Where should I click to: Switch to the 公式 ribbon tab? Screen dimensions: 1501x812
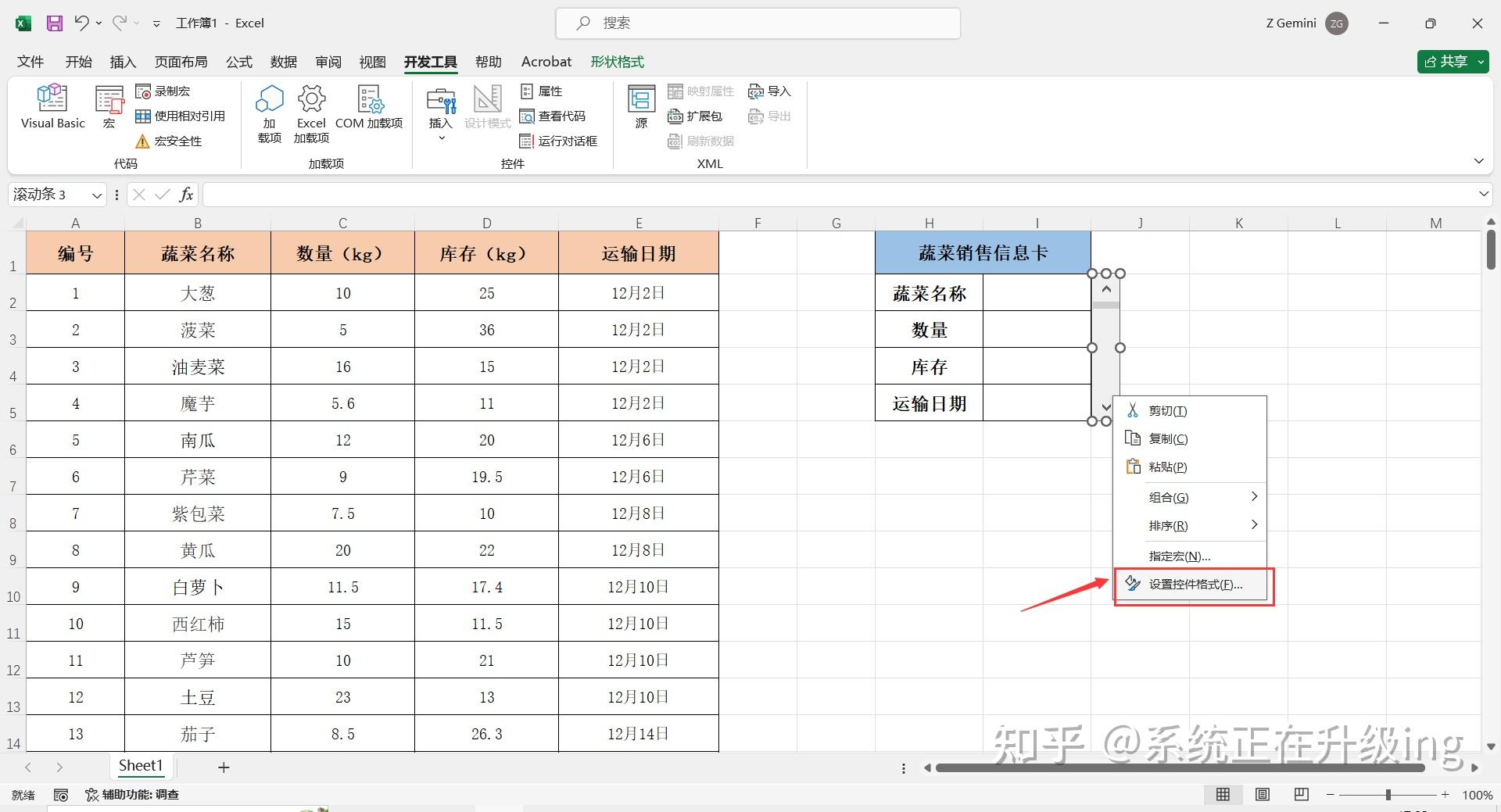(238, 62)
